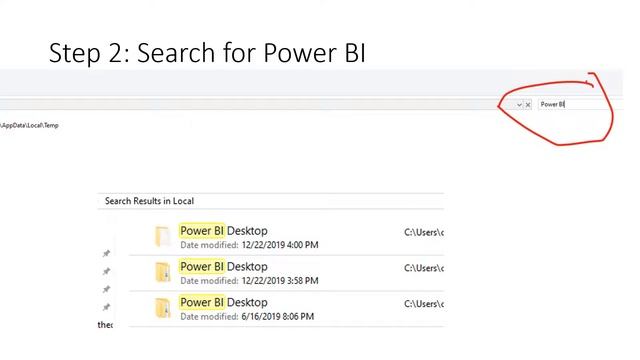Click the C:\Users path of the 3:58 PM result

(424, 268)
